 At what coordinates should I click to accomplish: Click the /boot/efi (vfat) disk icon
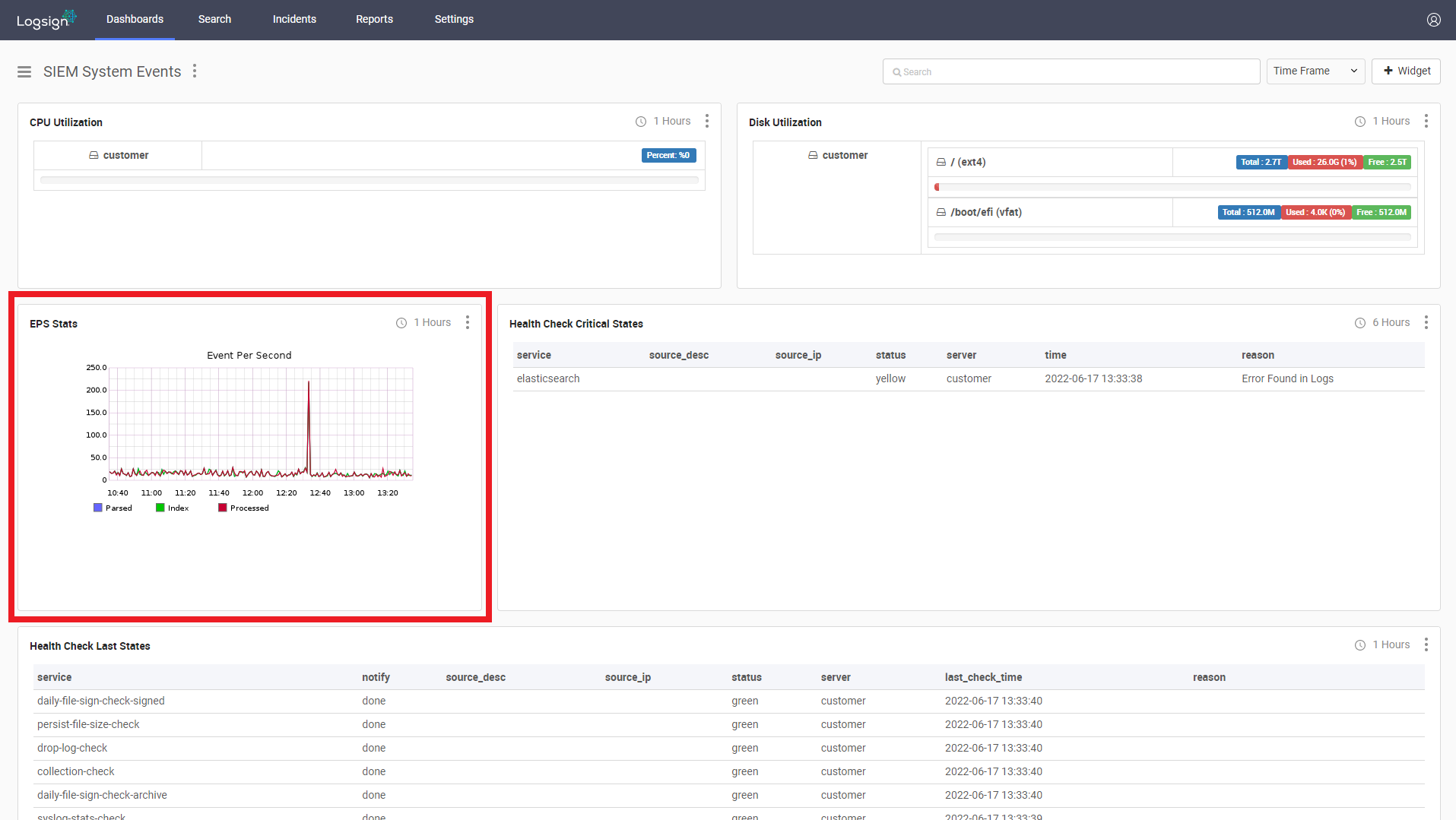[941, 212]
